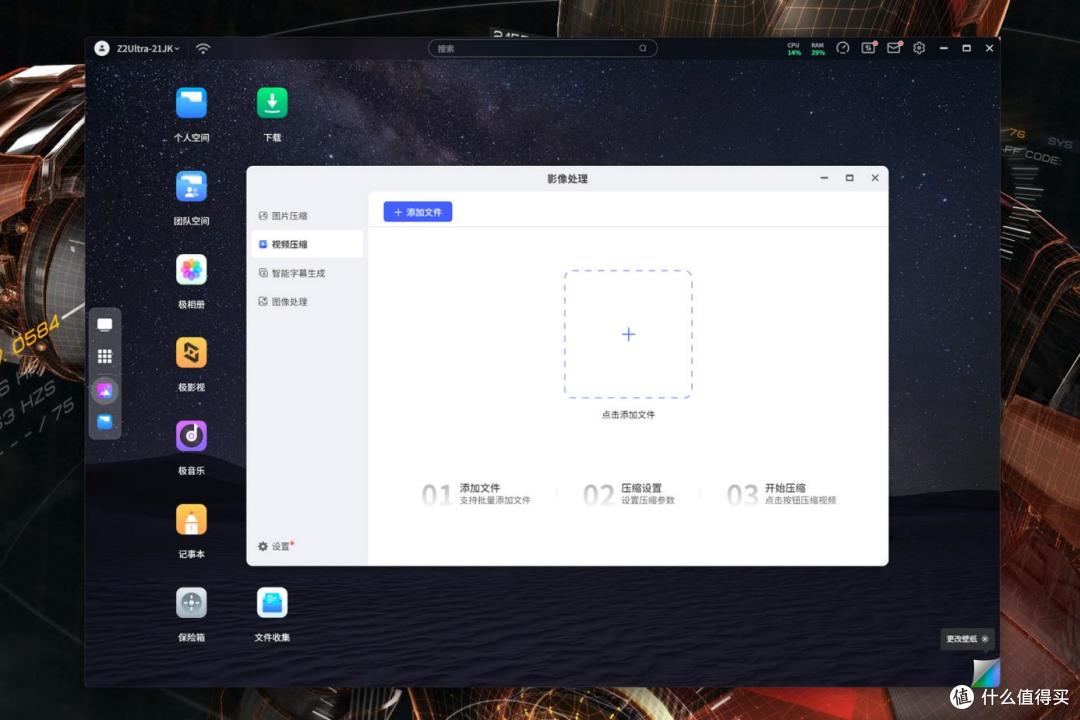The image size is (1080, 720).
Task: Expand the Z2Ultra-21JK device dropdown
Action: [x=147, y=49]
